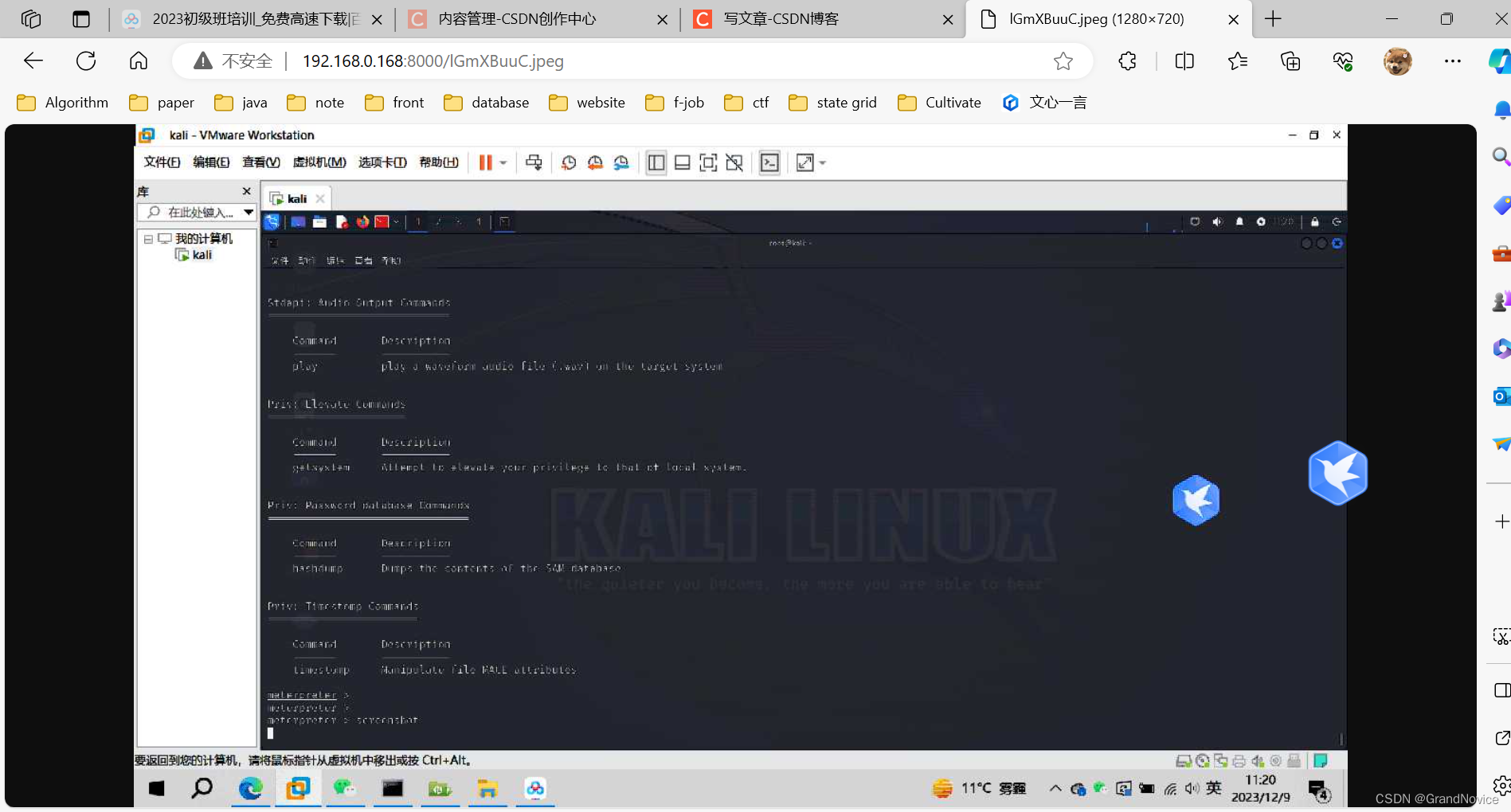Show the 不安全 site information
Image resolution: width=1511 pixels, height=812 pixels.
point(233,61)
